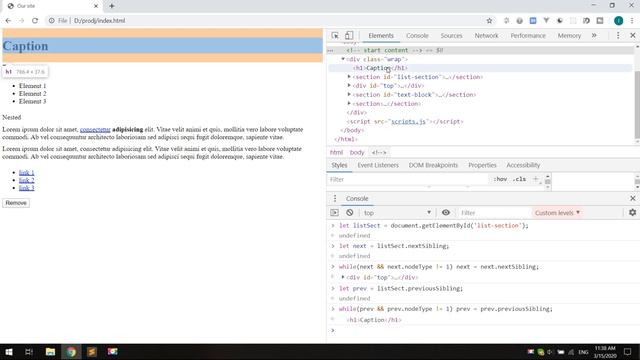The width and height of the screenshot is (640, 360).
Task: Toggle the .cls class editor button
Action: (519, 179)
